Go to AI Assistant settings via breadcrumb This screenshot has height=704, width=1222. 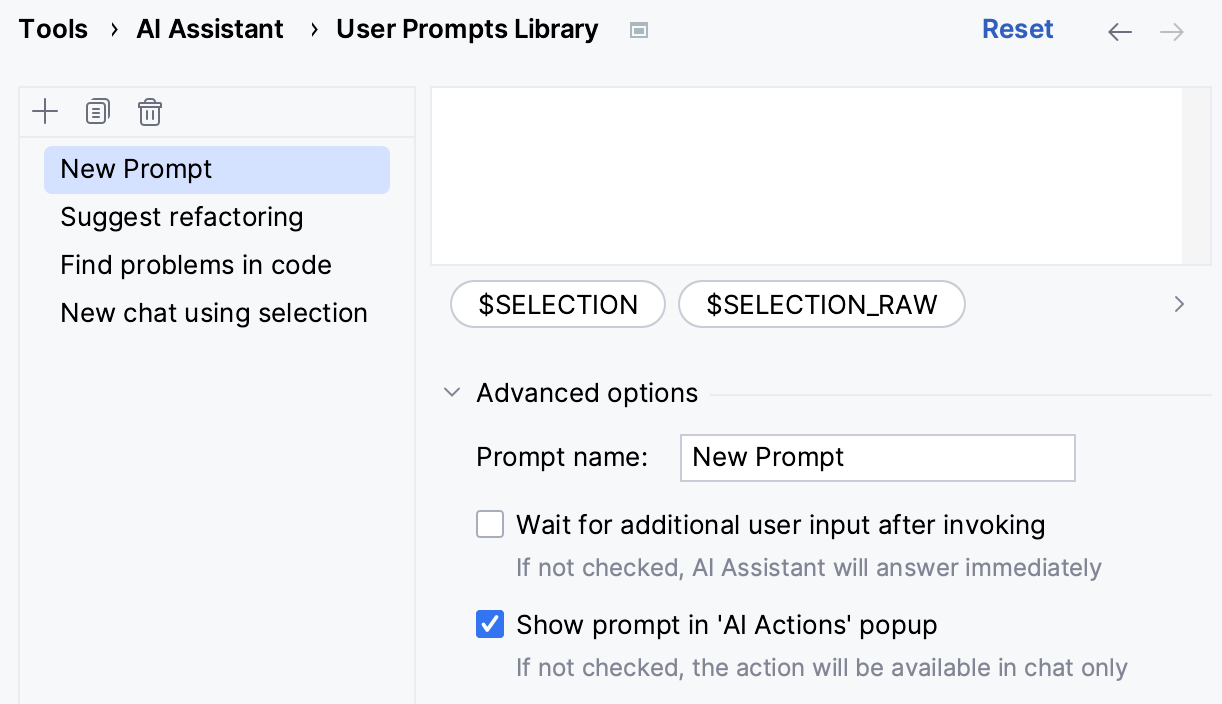210,29
